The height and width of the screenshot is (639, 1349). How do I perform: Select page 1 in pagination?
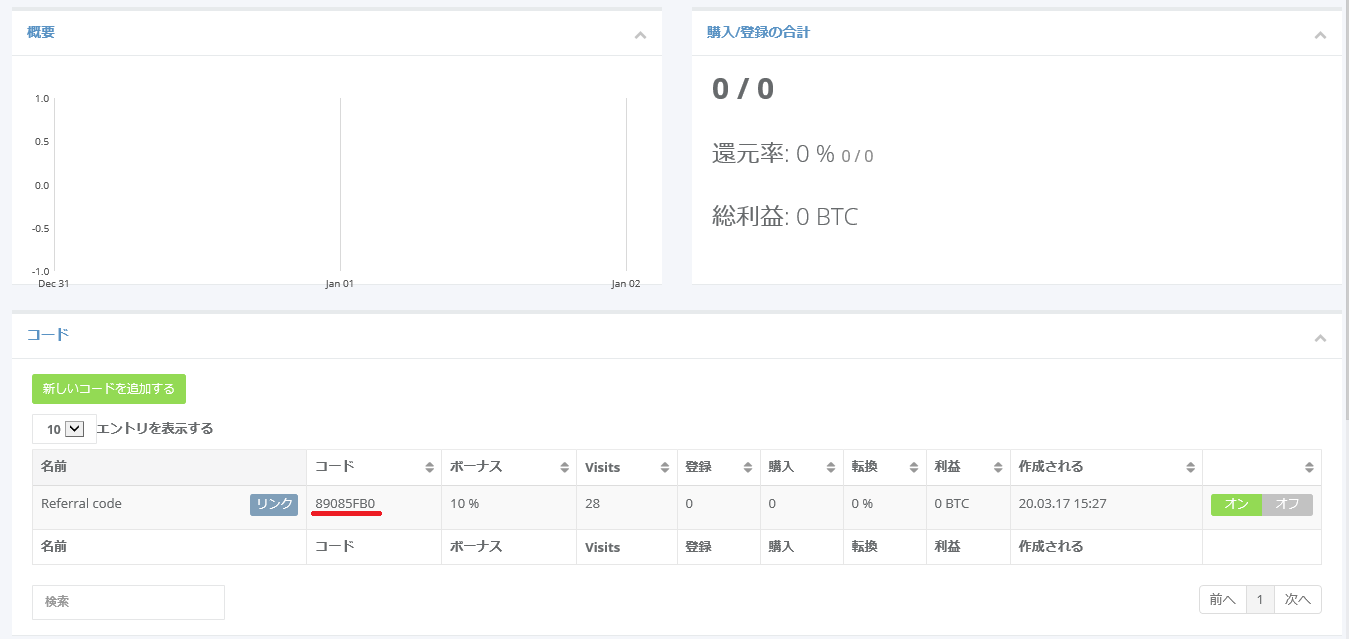pyautogui.click(x=1260, y=599)
